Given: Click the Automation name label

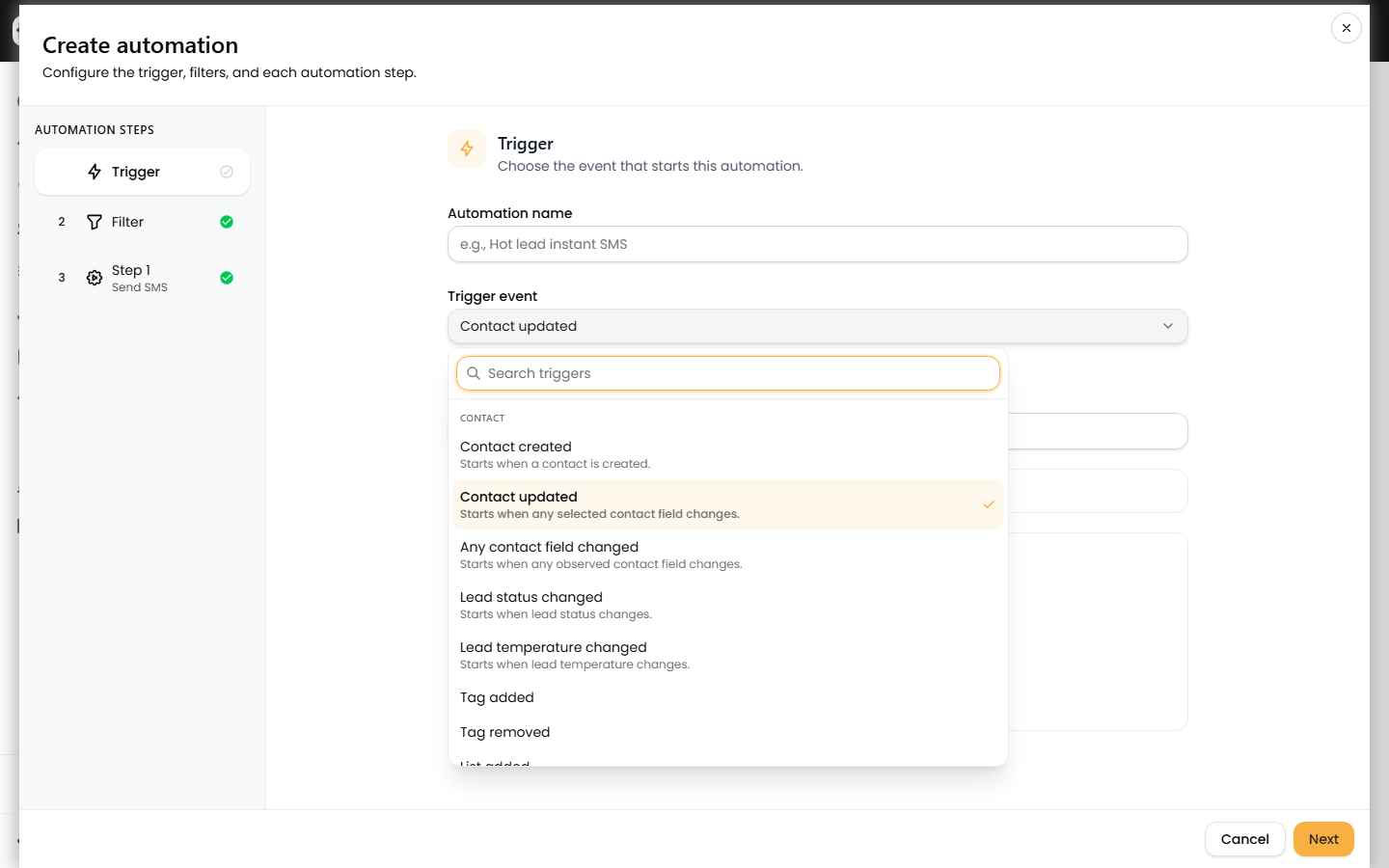Looking at the screenshot, I should tap(509, 213).
